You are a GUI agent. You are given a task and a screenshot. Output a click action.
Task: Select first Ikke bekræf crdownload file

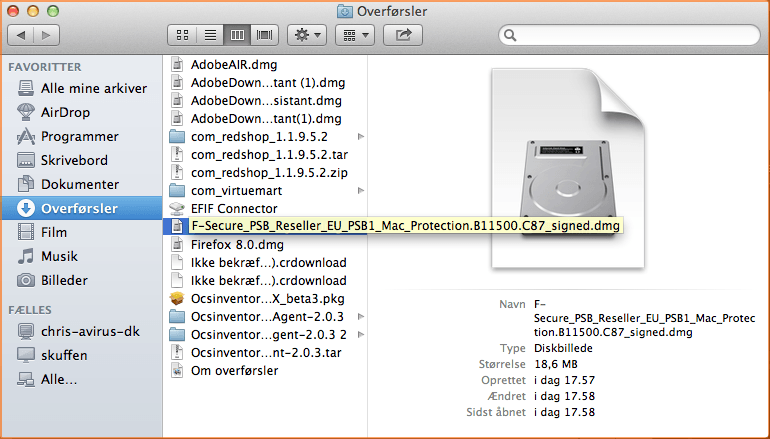coord(265,263)
